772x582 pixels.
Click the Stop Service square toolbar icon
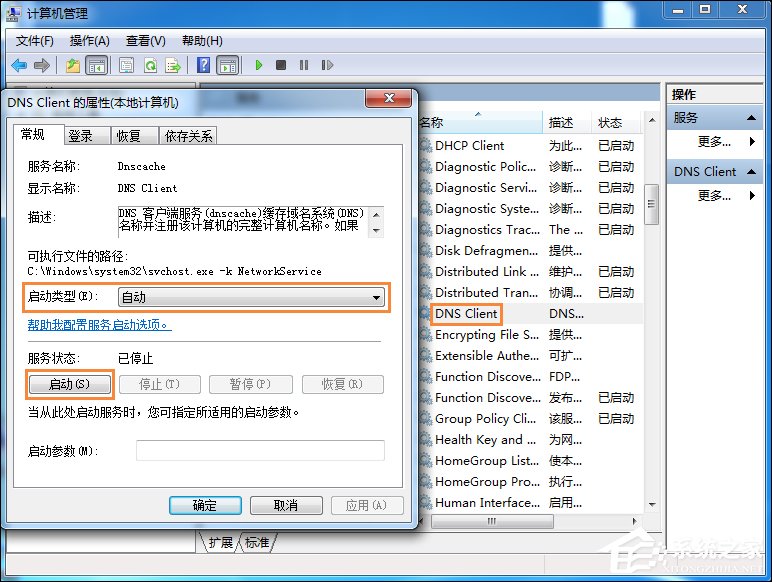[x=281, y=66]
